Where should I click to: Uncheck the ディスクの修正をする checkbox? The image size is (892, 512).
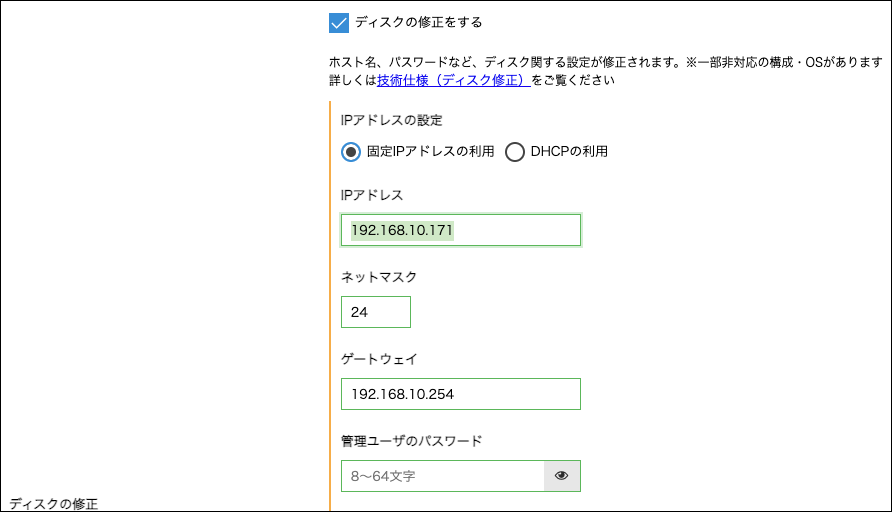click(339, 23)
